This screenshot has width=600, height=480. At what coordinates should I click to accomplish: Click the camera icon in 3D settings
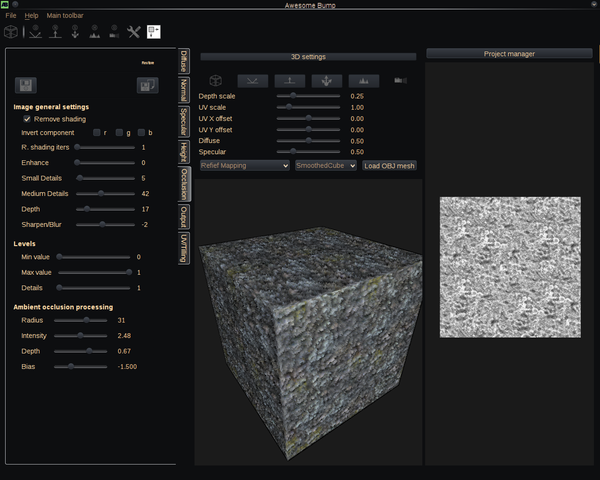401,80
